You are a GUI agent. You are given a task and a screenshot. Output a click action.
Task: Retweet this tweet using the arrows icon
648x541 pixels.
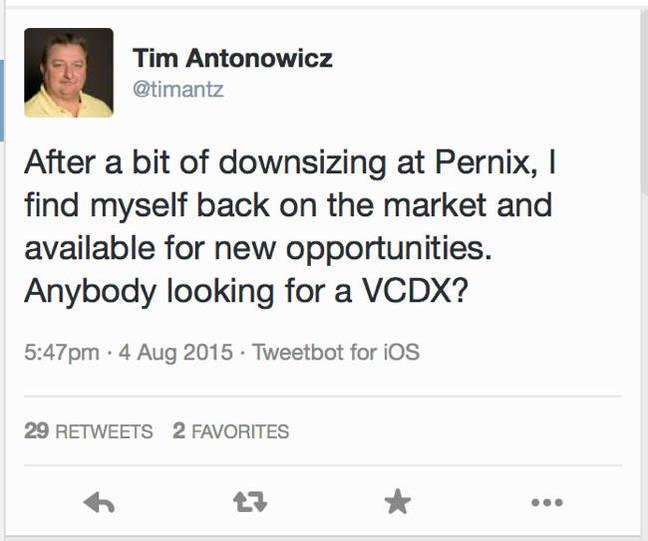click(x=250, y=502)
